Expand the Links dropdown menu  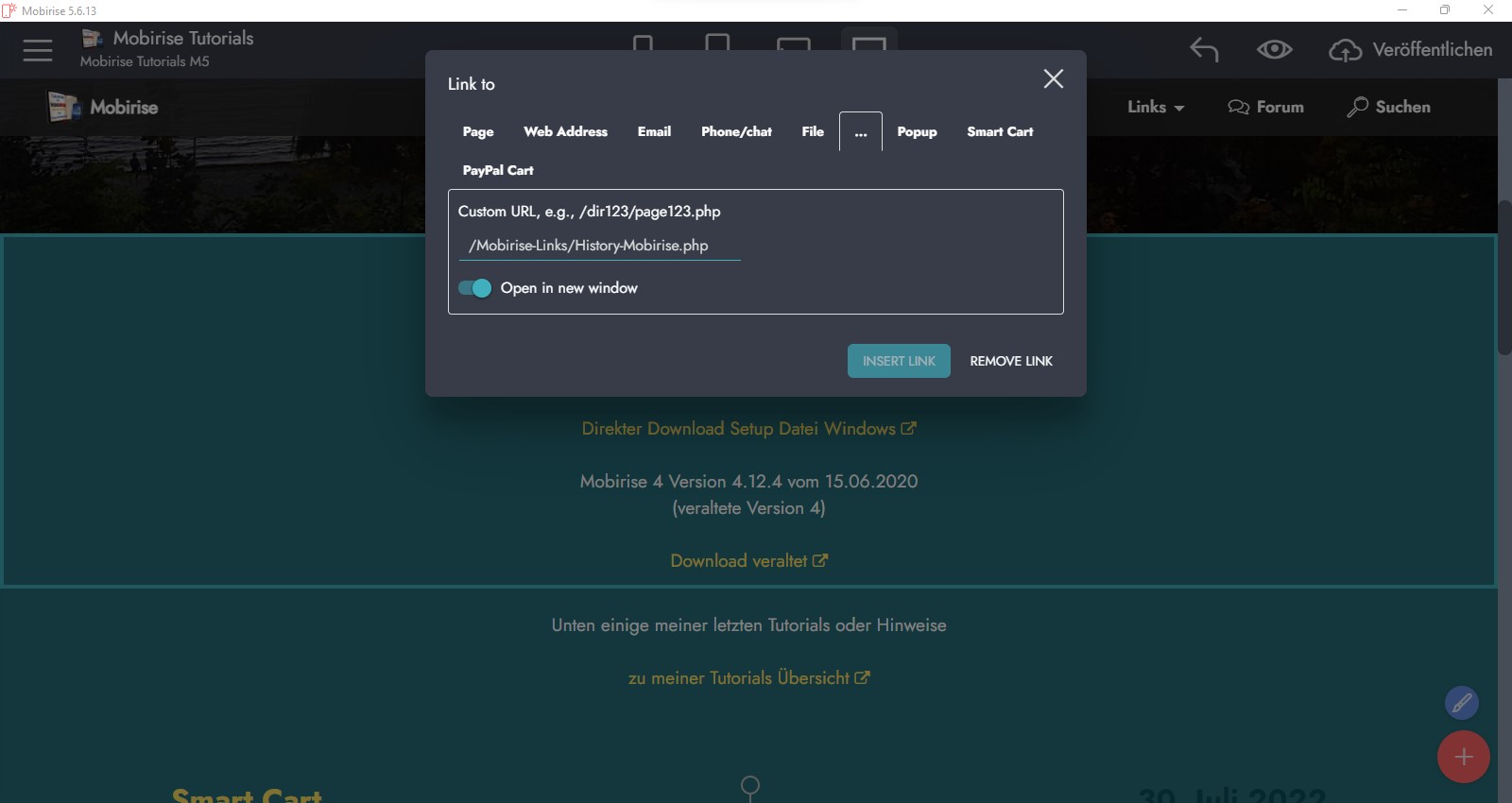(x=1155, y=107)
